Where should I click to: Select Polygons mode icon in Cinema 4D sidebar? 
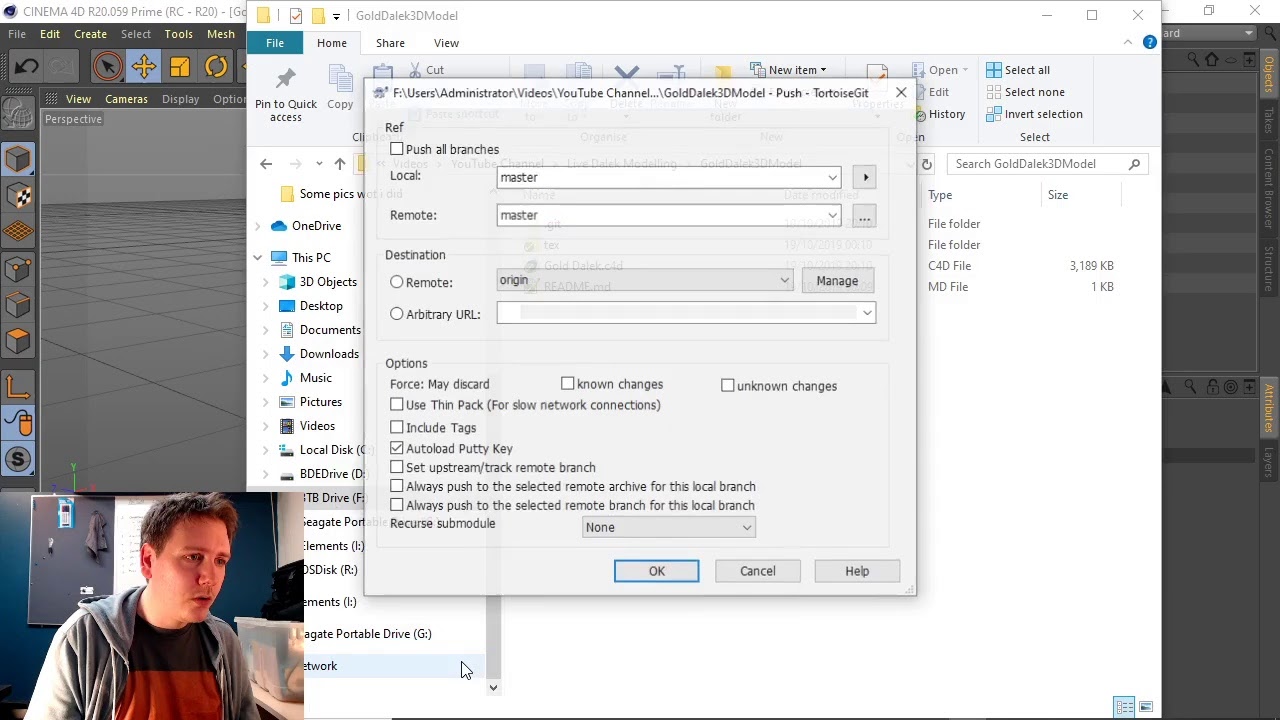(x=18, y=340)
